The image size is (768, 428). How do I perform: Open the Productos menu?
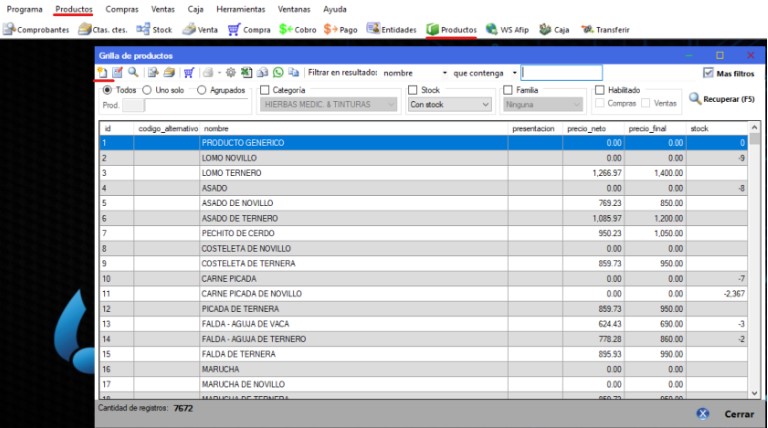(x=74, y=9)
